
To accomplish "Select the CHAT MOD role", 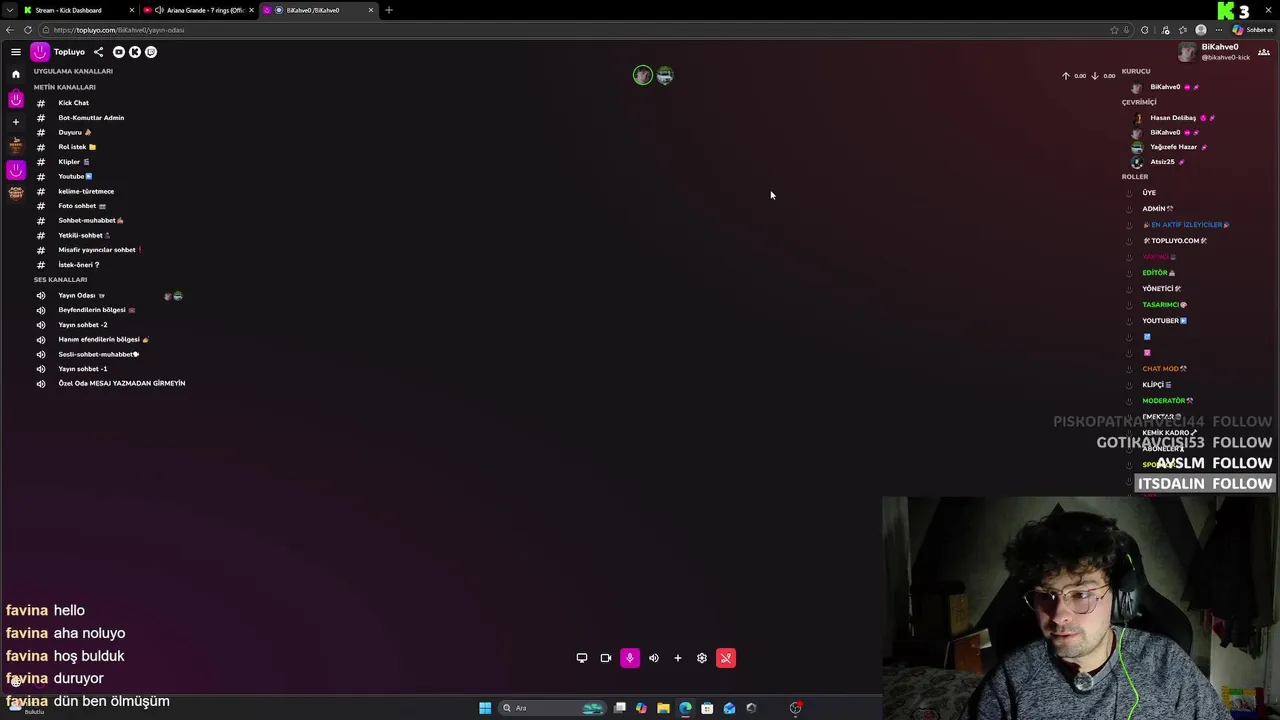I will pos(1164,369).
